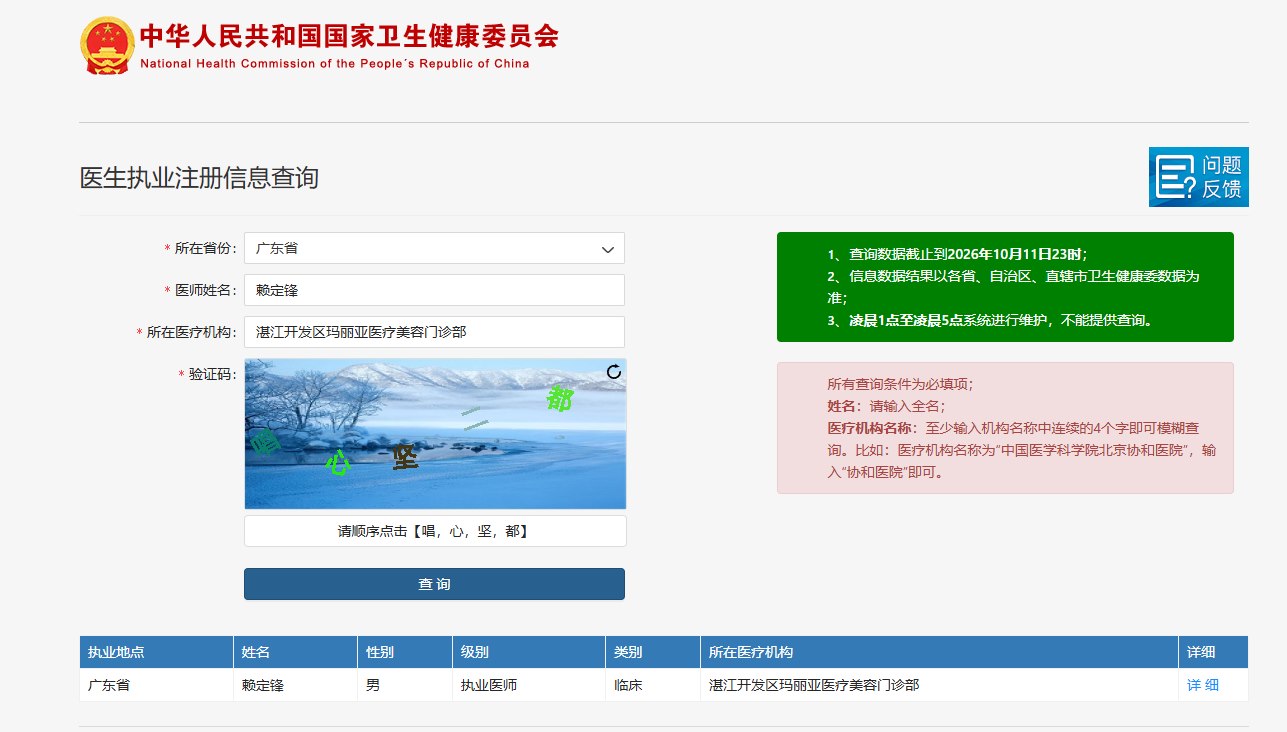The image size is (1287, 732).
Task: Click the captcha instruction 请顺序点击 text
Action: coord(433,531)
